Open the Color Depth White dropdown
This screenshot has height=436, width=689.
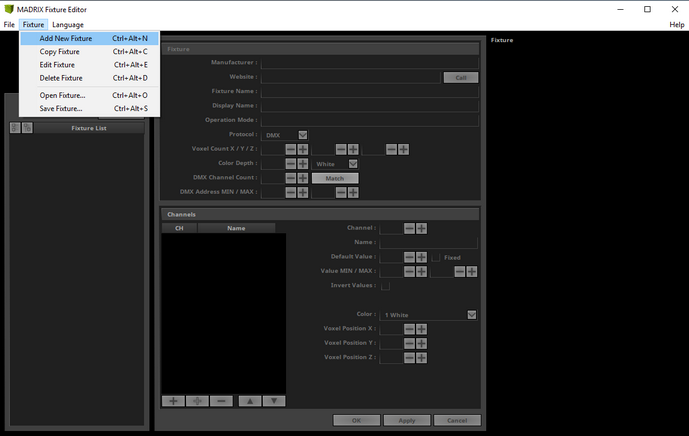(353, 164)
